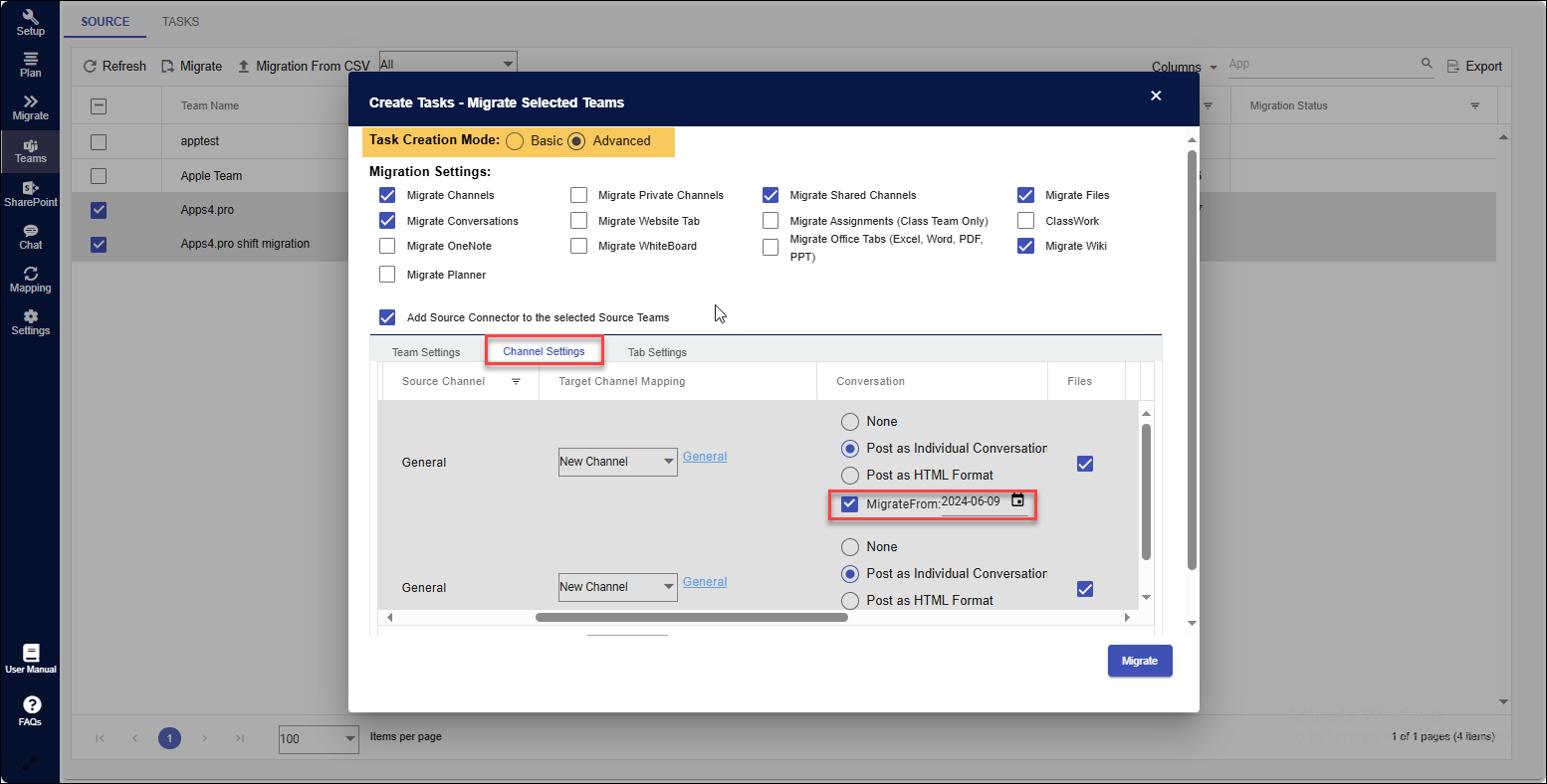Image resolution: width=1547 pixels, height=784 pixels.
Task: Open the Tab Settings tab
Action: [657, 352]
